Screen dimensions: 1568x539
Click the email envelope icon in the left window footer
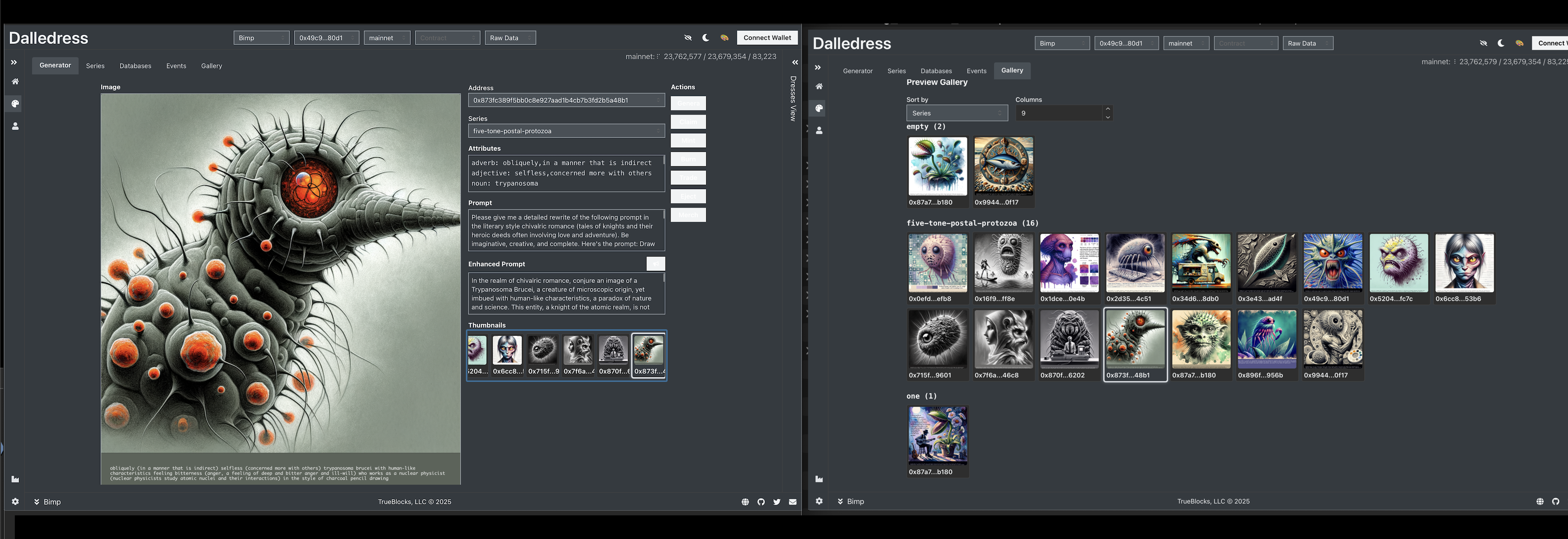pos(792,502)
